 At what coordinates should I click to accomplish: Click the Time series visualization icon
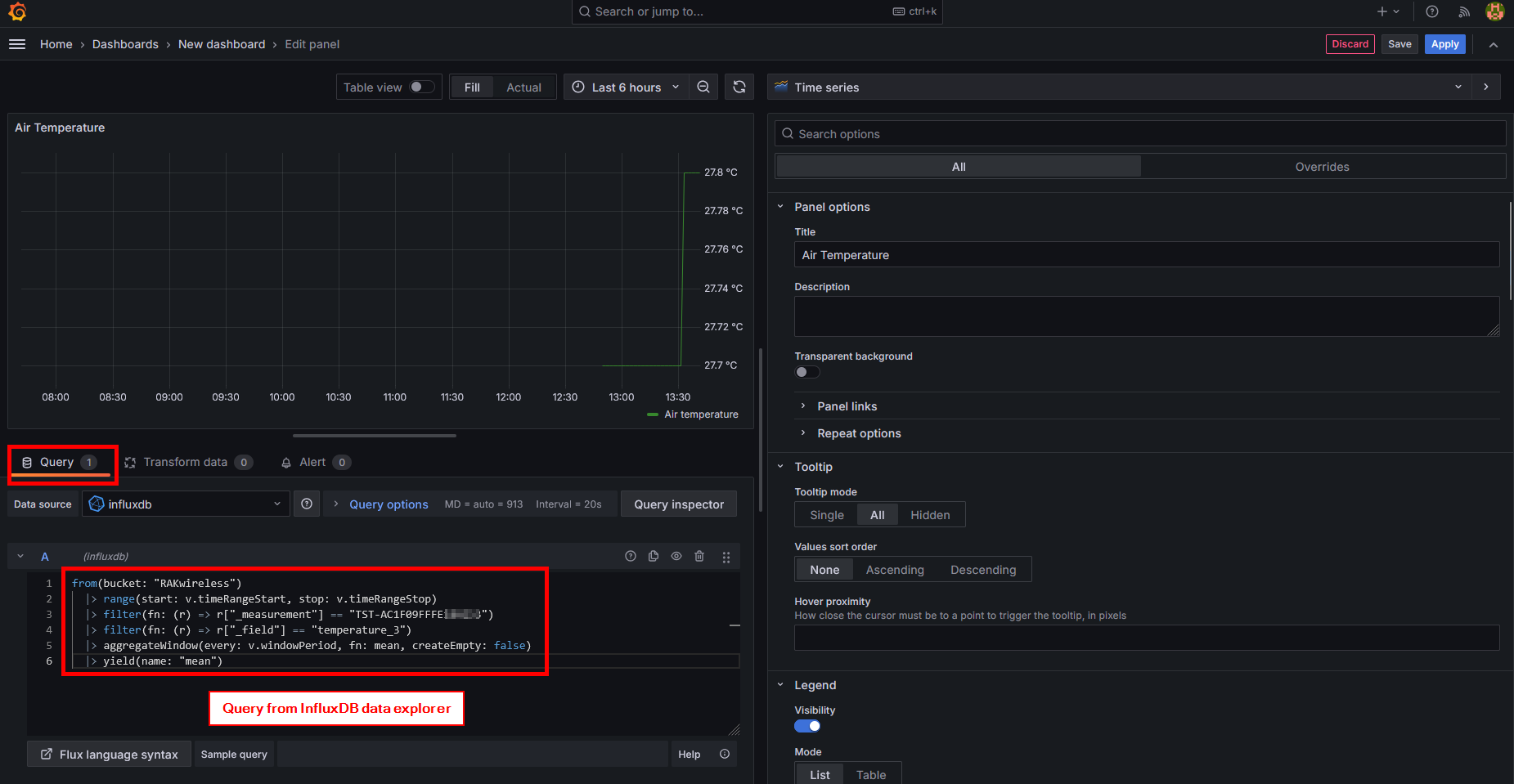tap(781, 87)
